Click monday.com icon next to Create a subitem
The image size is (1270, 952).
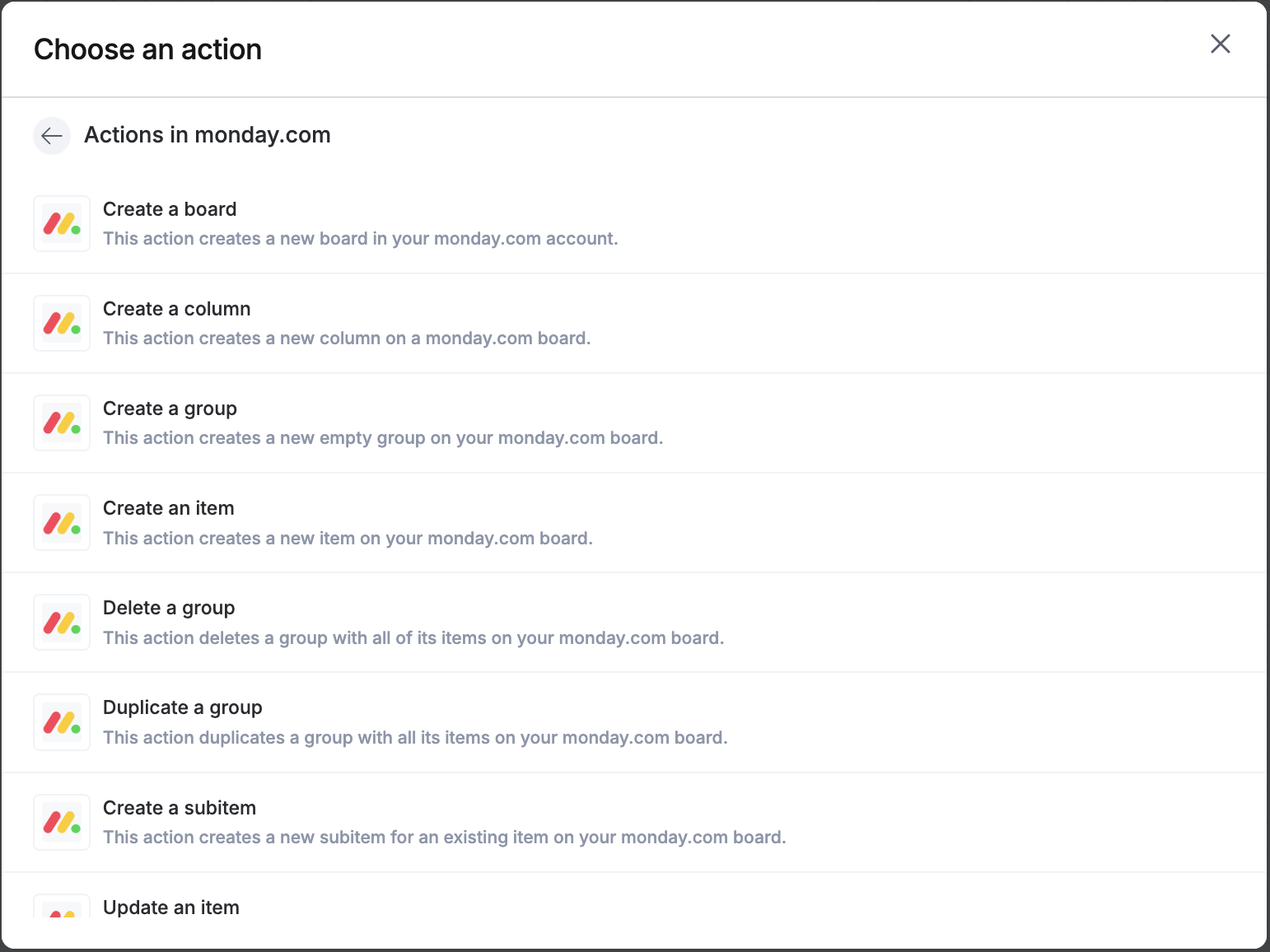point(62,822)
